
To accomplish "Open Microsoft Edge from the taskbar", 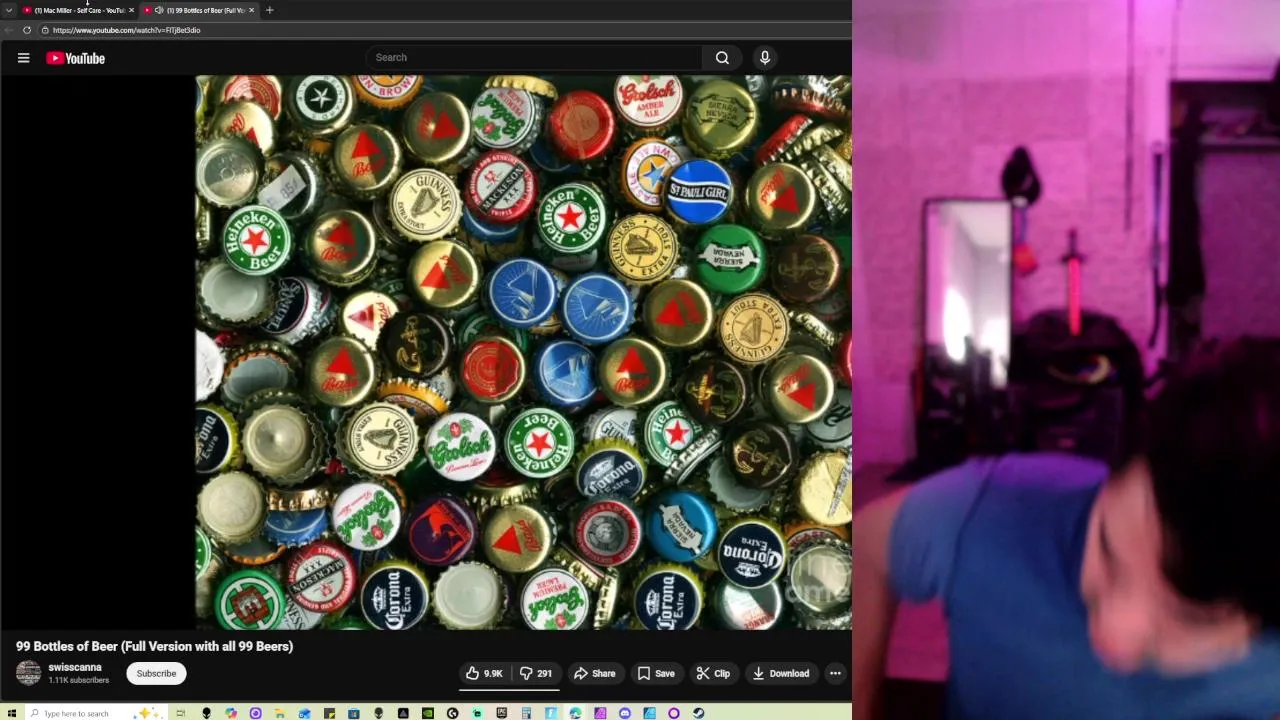I will click(x=575, y=713).
